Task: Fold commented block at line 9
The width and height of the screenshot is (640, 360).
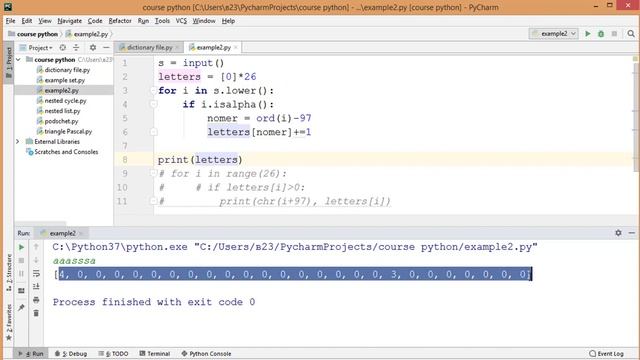Action: 153,173
